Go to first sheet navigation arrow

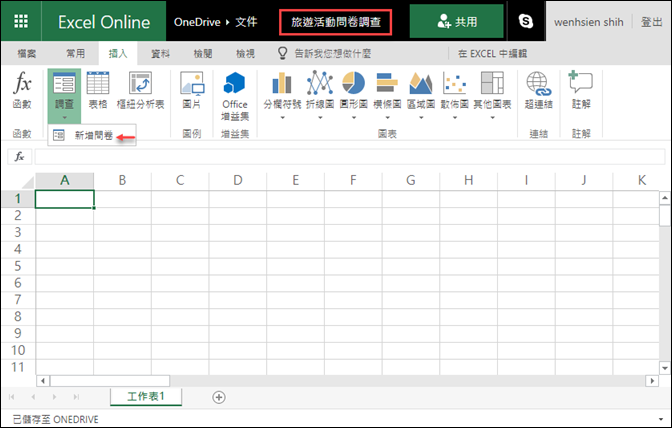point(12,397)
